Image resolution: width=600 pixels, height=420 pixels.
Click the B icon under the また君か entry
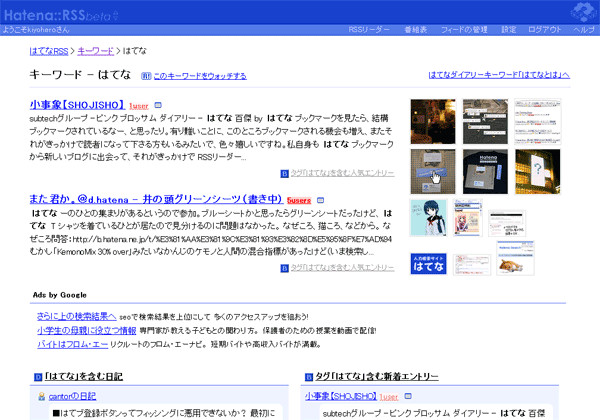point(284,268)
